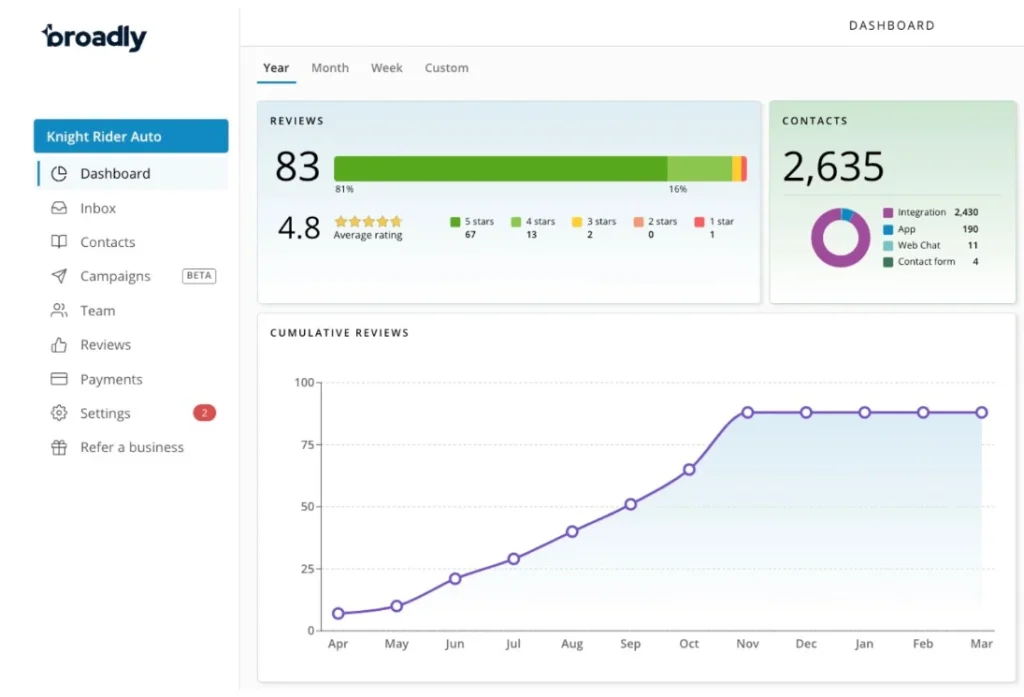Switch to the Month tab

(x=330, y=68)
